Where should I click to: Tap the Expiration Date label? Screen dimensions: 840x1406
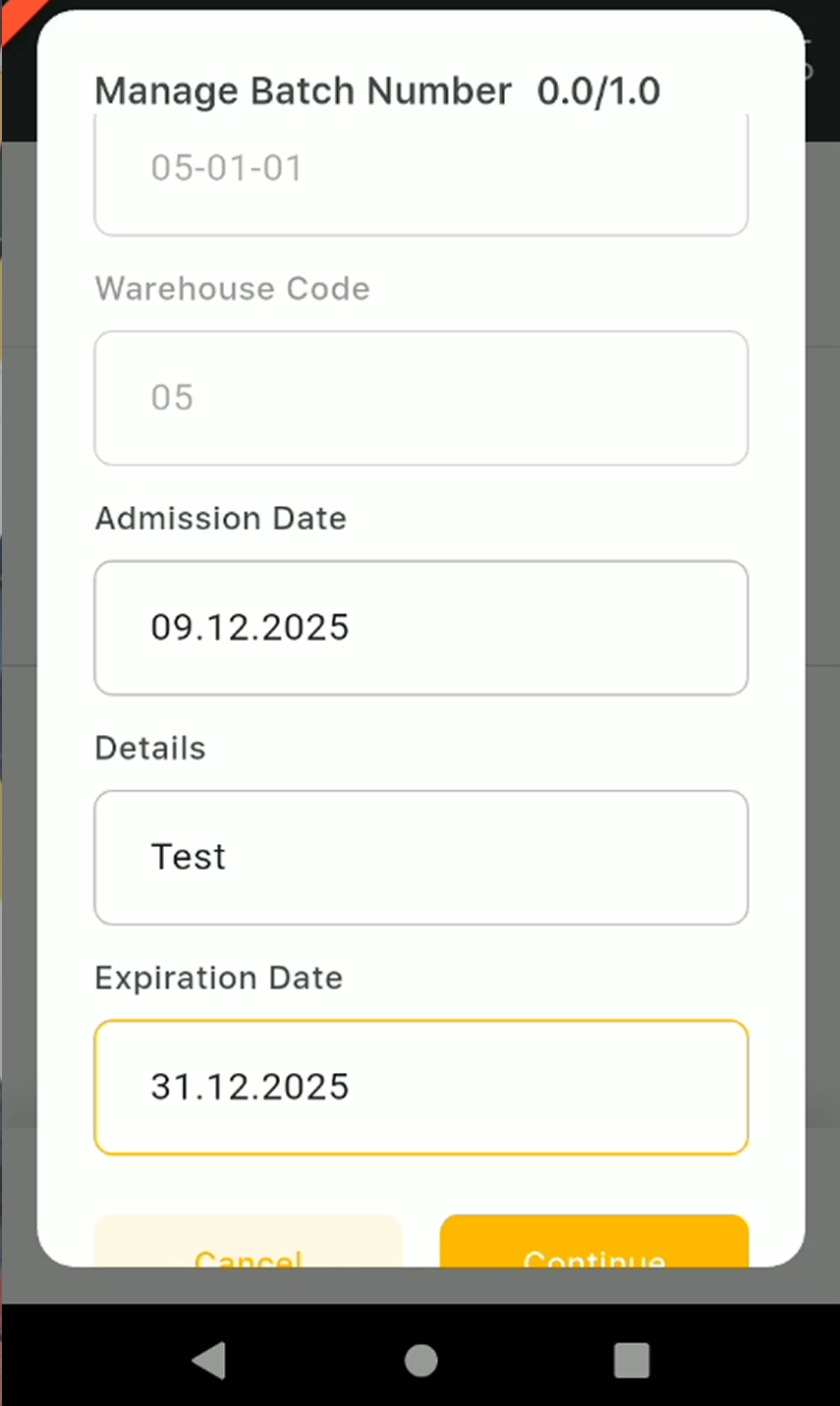tap(219, 979)
